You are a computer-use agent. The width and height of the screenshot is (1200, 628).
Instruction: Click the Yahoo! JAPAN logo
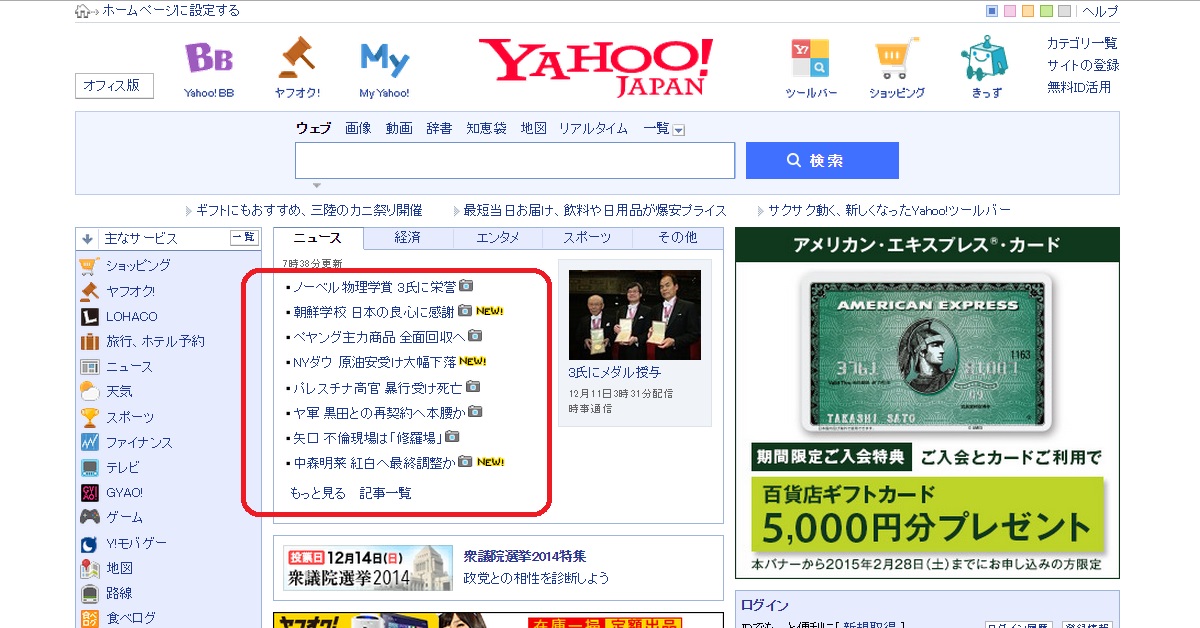pyautogui.click(x=596, y=66)
